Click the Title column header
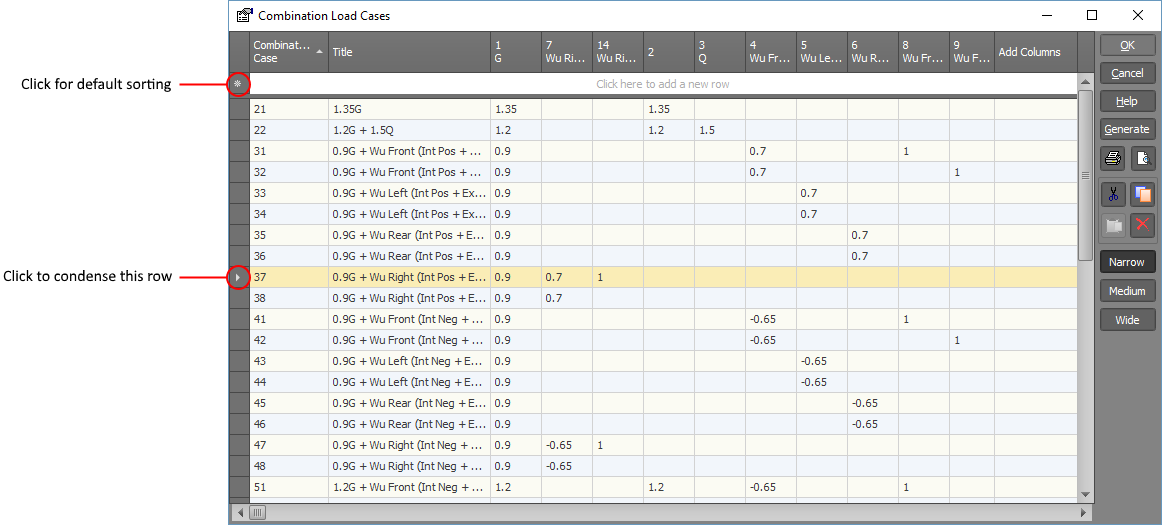Viewport: 1162px width, 525px height. tap(409, 52)
